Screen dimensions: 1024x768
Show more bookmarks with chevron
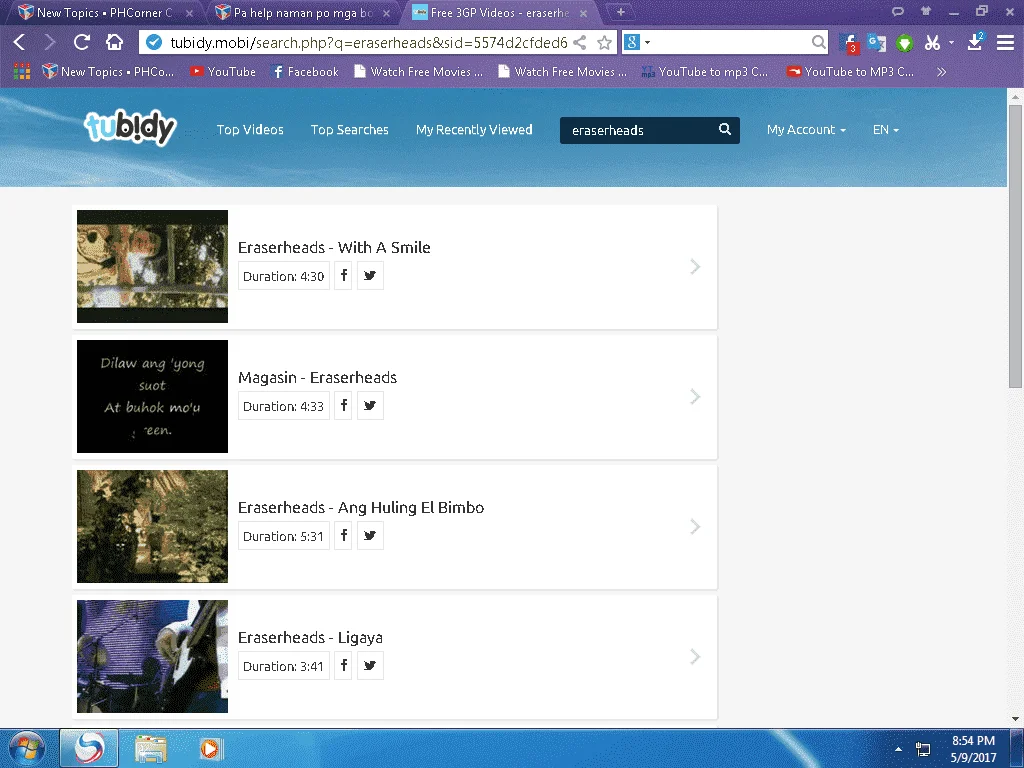coord(941,72)
